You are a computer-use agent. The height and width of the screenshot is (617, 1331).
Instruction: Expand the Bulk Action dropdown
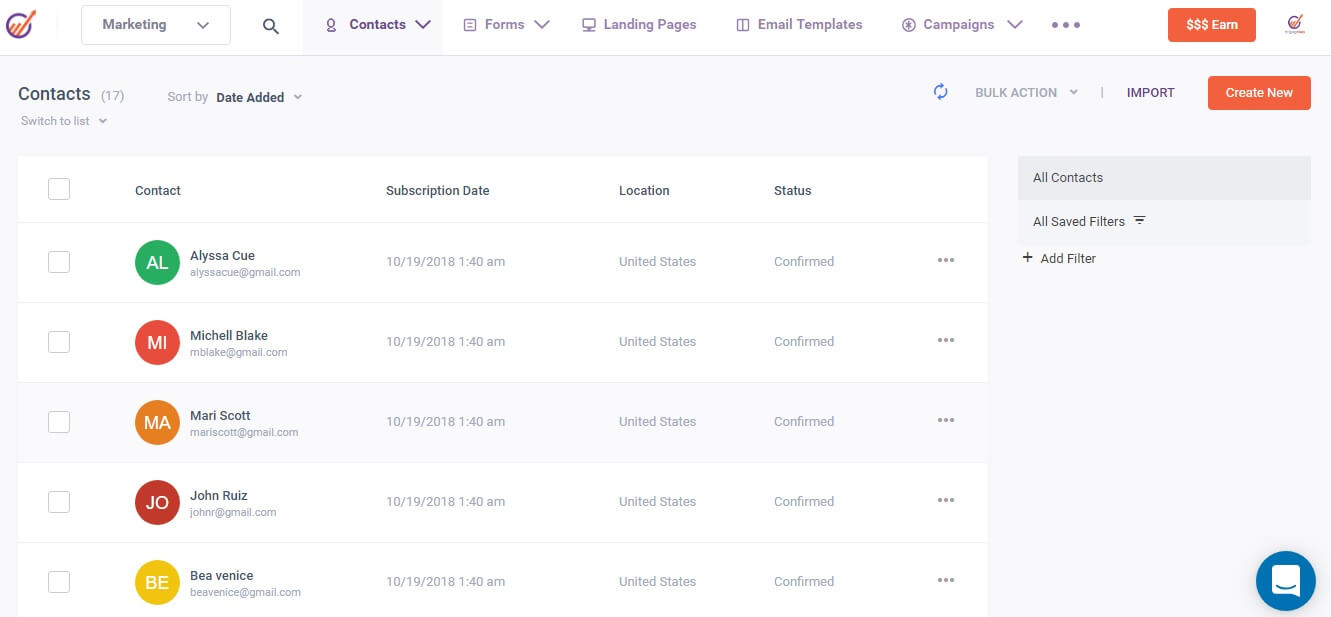[x=1025, y=92]
